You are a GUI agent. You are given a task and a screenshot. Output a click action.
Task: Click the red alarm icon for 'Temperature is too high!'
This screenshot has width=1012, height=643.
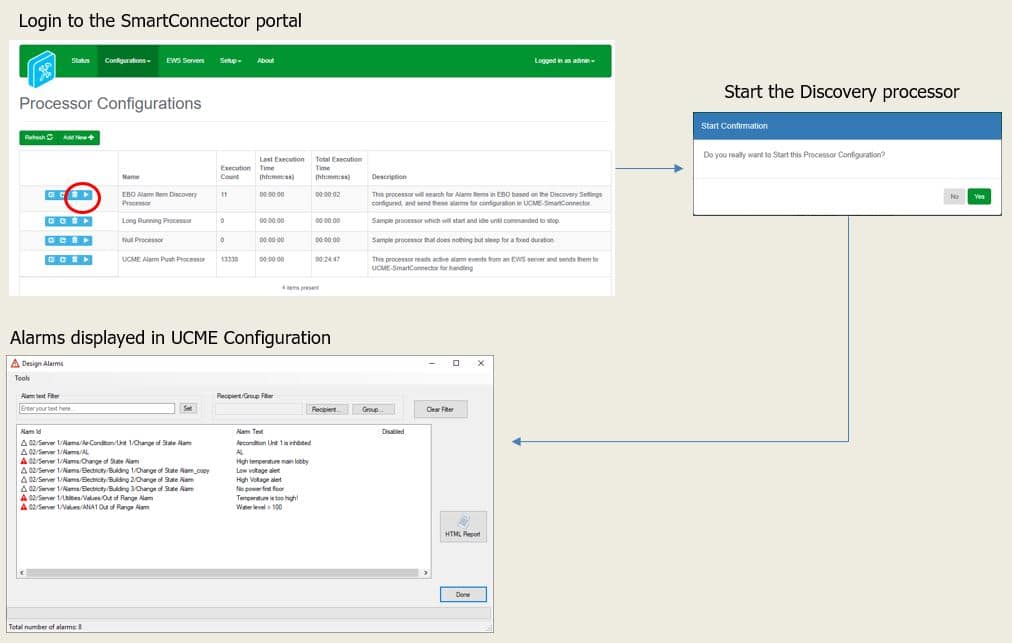click(x=24, y=498)
